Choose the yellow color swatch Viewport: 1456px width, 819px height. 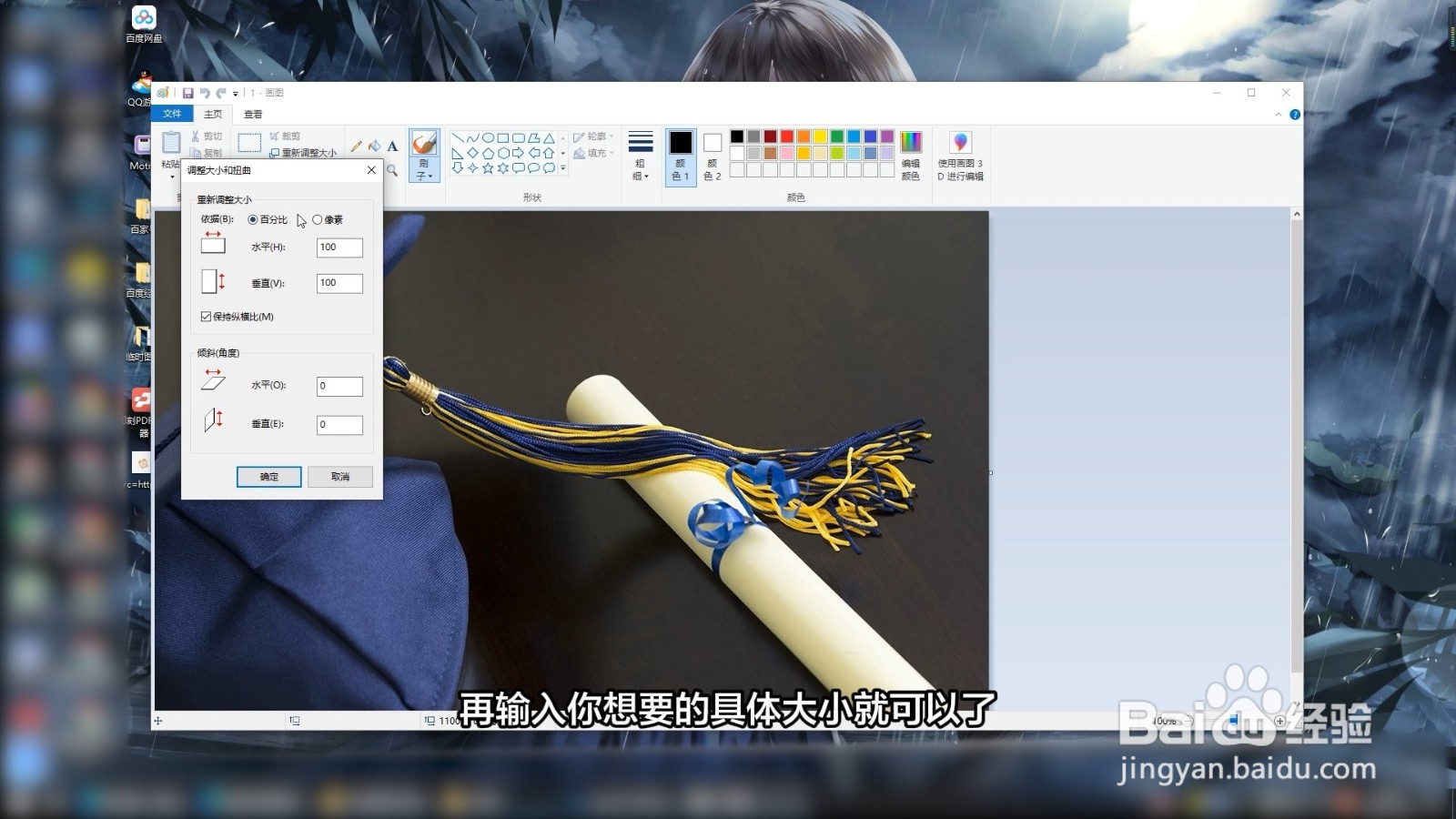pos(820,136)
